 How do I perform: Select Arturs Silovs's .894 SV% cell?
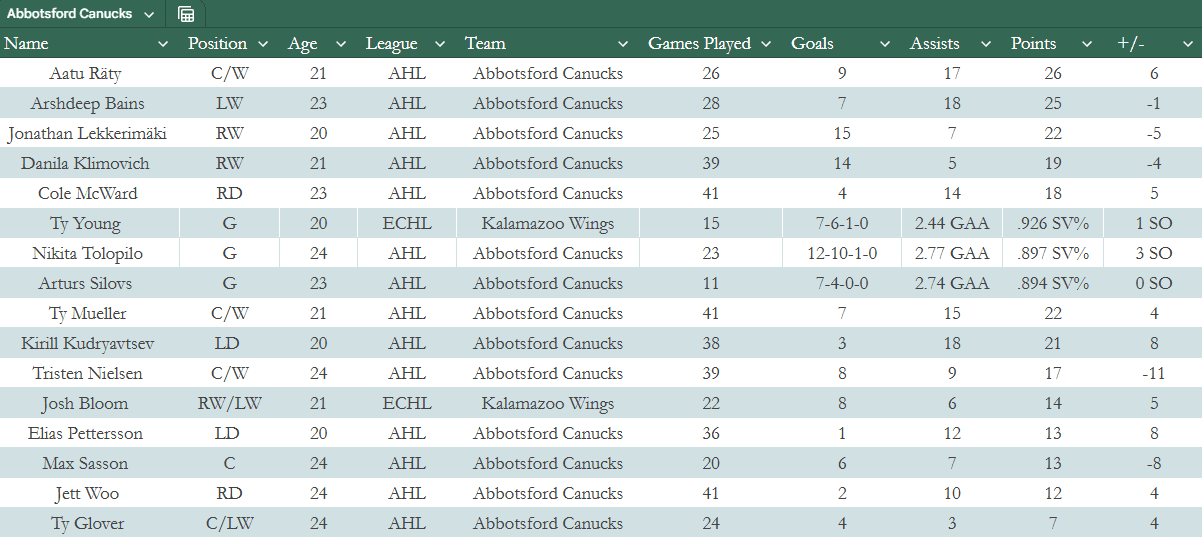pyautogui.click(x=1050, y=284)
